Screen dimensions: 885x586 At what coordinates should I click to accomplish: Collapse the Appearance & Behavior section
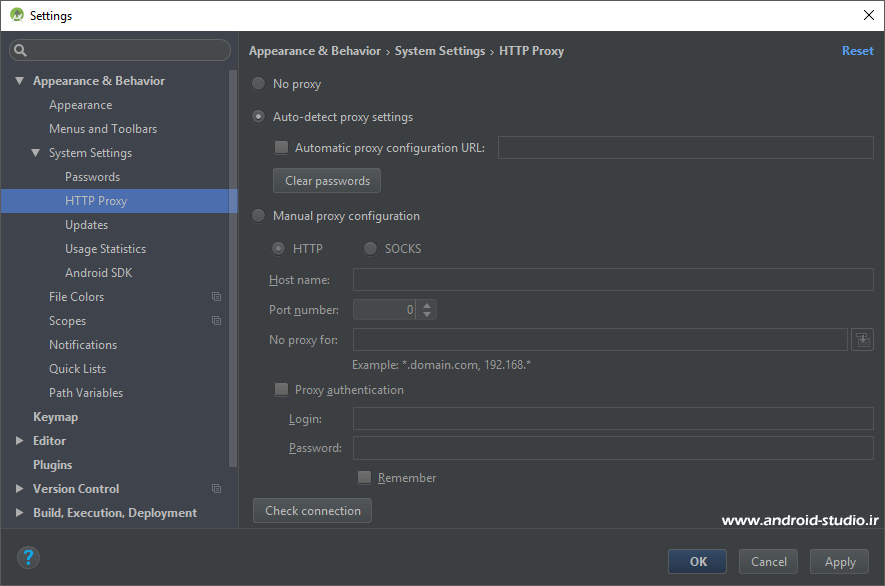[19, 80]
